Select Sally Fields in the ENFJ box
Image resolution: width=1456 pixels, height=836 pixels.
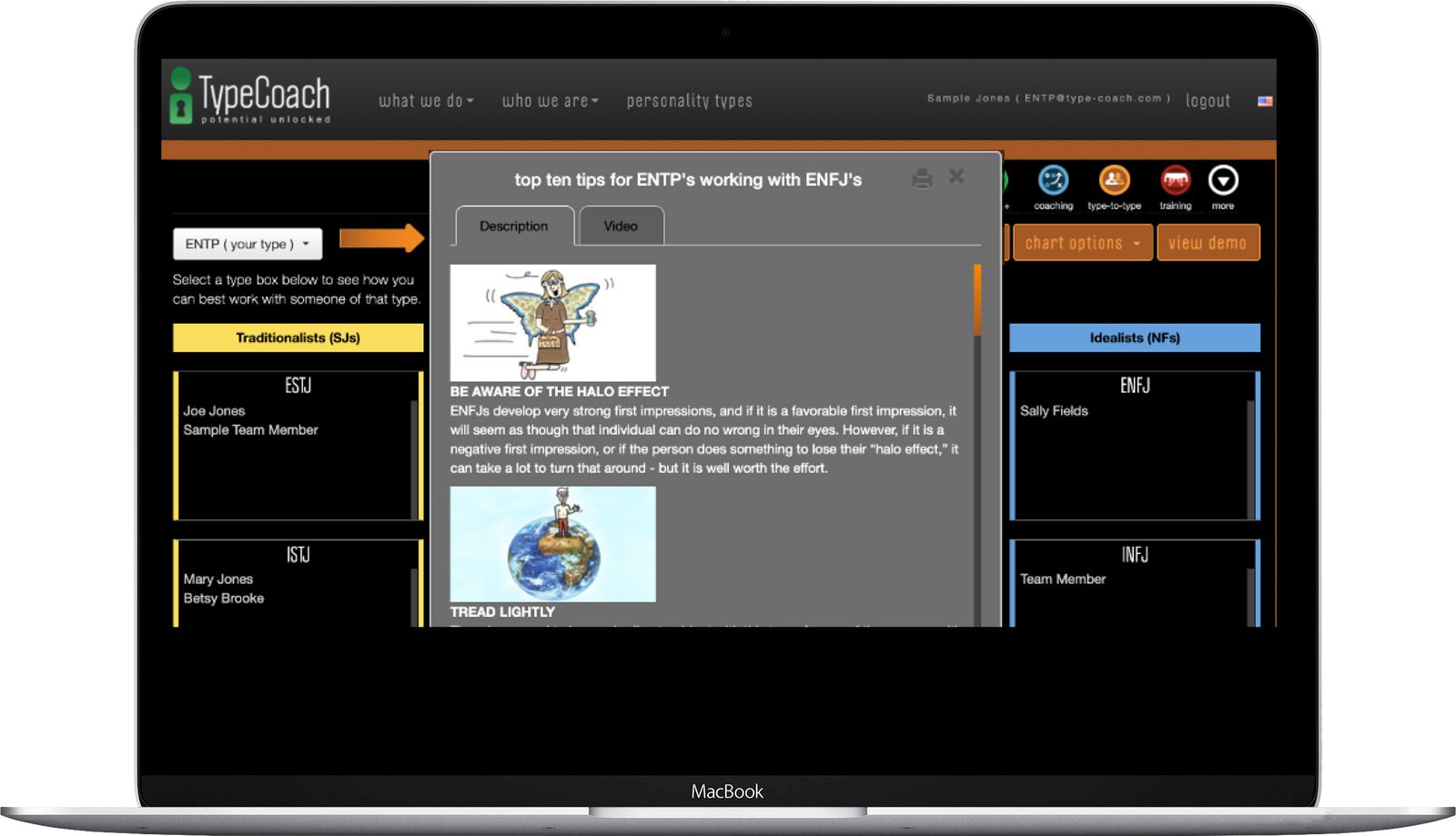coord(1054,411)
